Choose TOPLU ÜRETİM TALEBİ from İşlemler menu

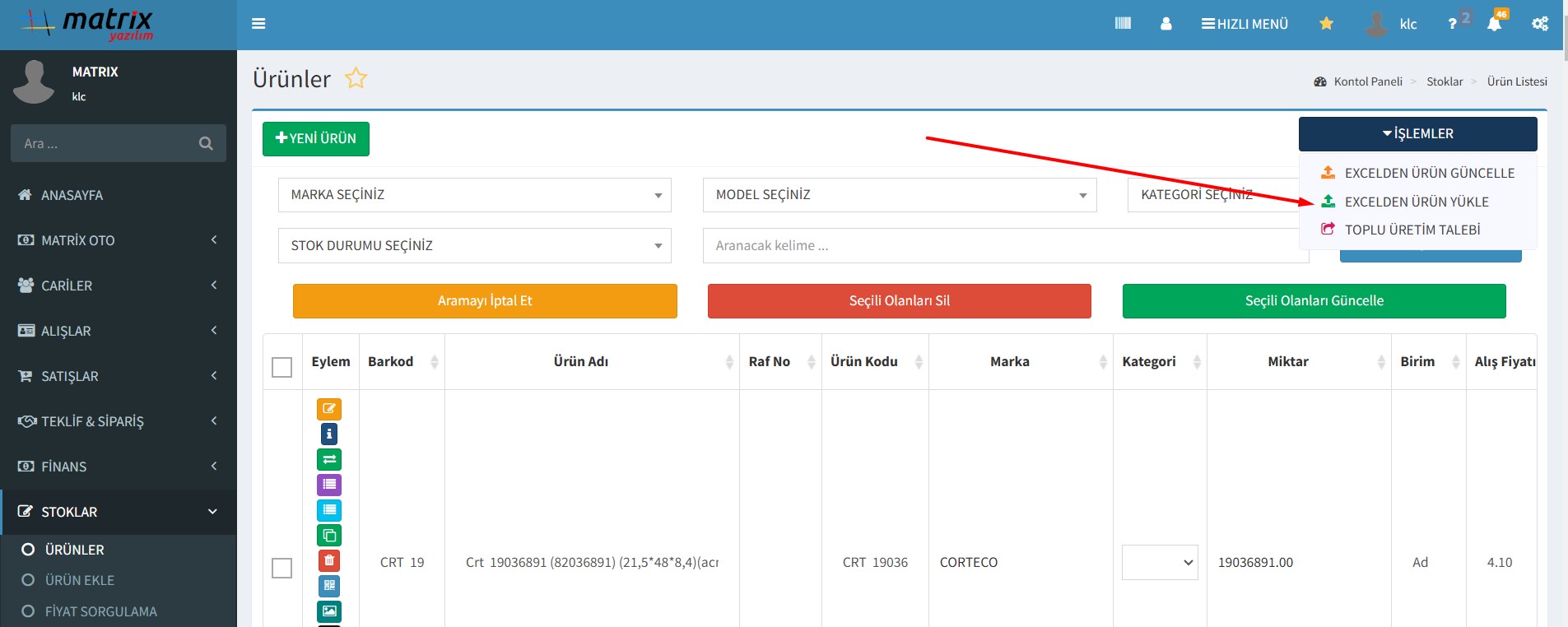1412,230
